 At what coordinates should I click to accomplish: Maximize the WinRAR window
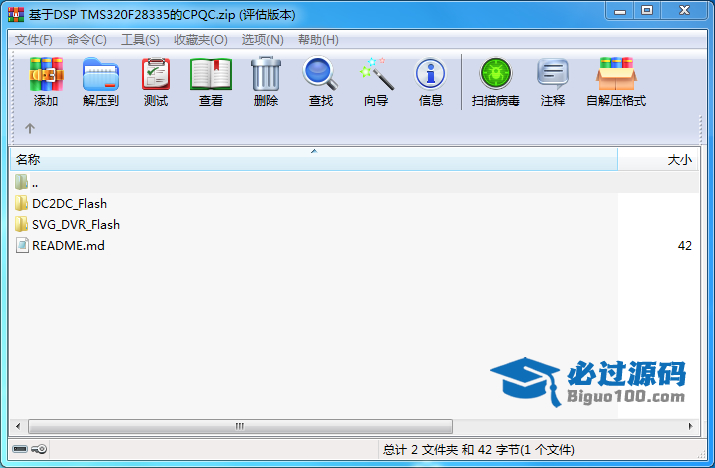[x=647, y=11]
